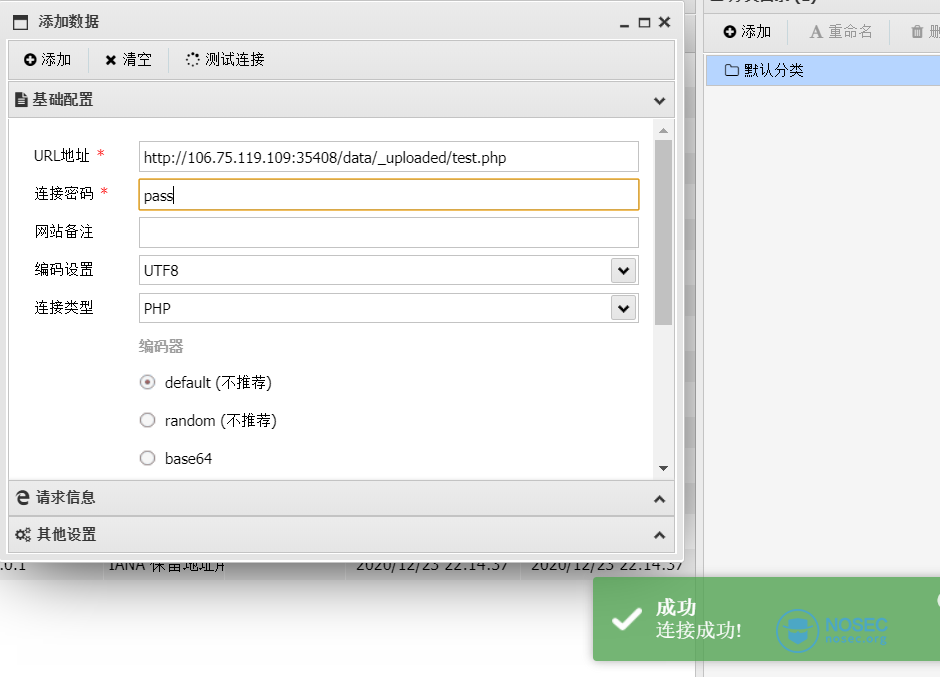Click the 测试连接 test connection button
This screenshot has width=940, height=677.
click(x=225, y=59)
